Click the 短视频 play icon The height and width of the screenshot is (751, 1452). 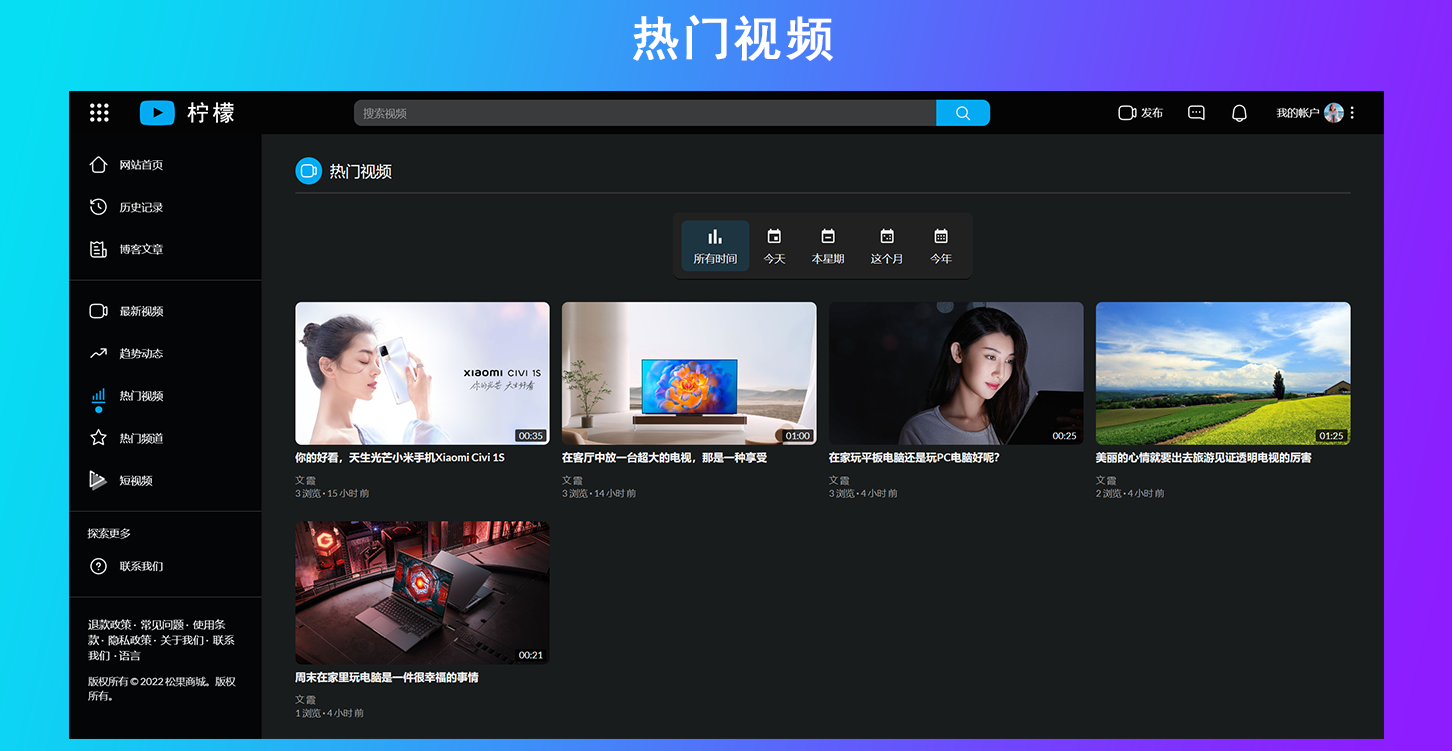click(x=98, y=480)
